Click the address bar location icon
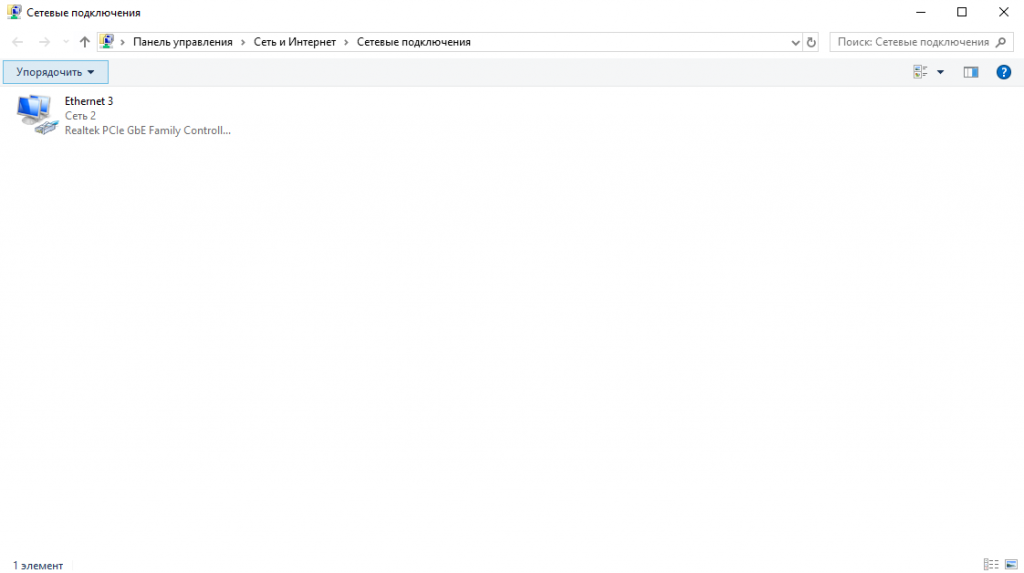 pos(107,42)
